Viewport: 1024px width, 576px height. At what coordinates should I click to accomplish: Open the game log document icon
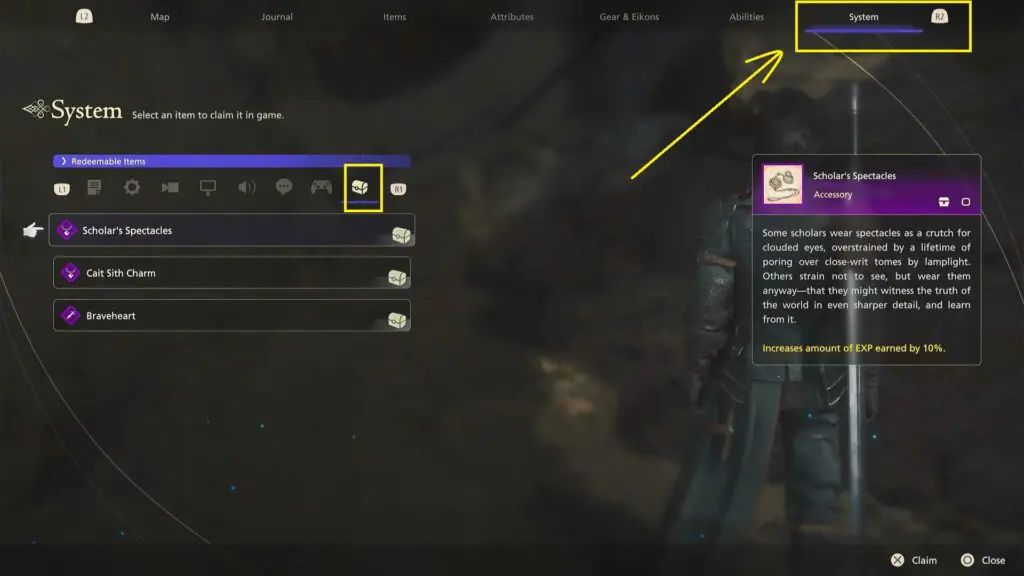coord(94,187)
